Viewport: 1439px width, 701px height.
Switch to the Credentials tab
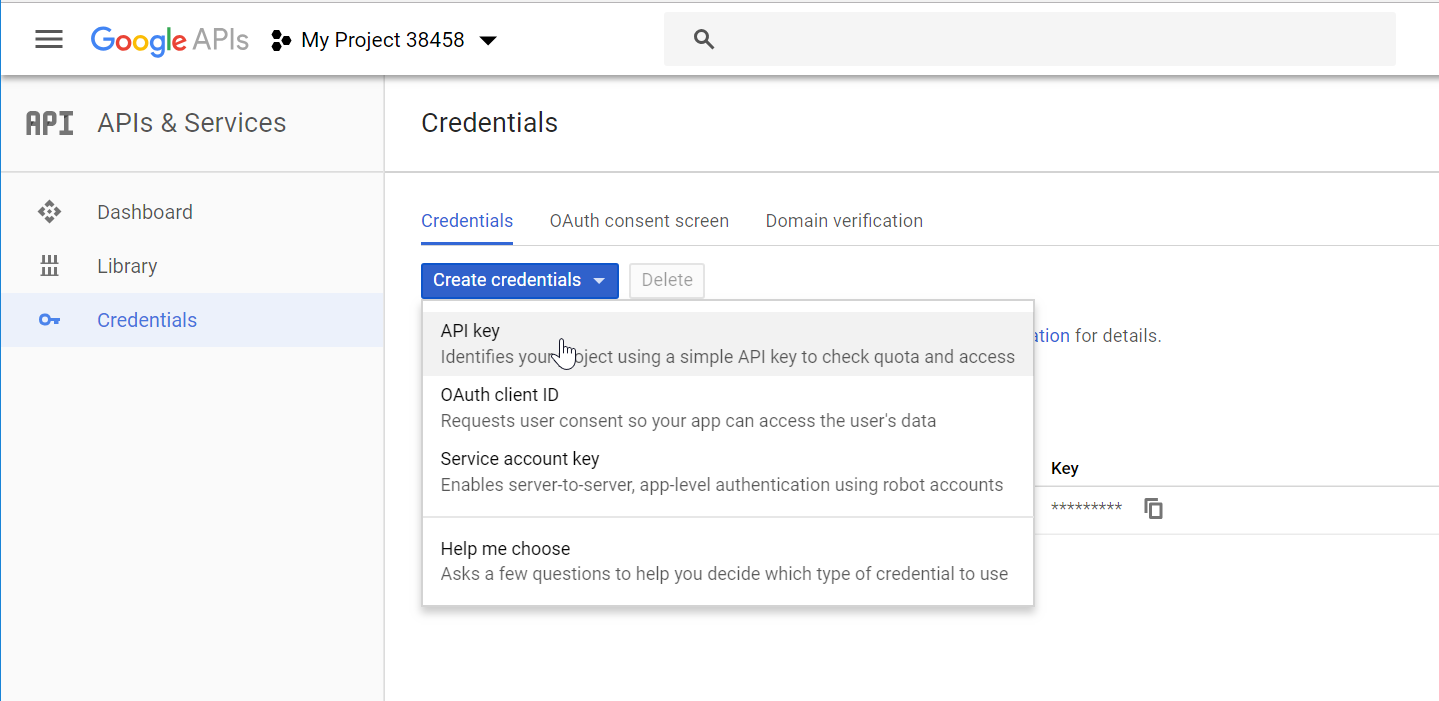point(467,221)
